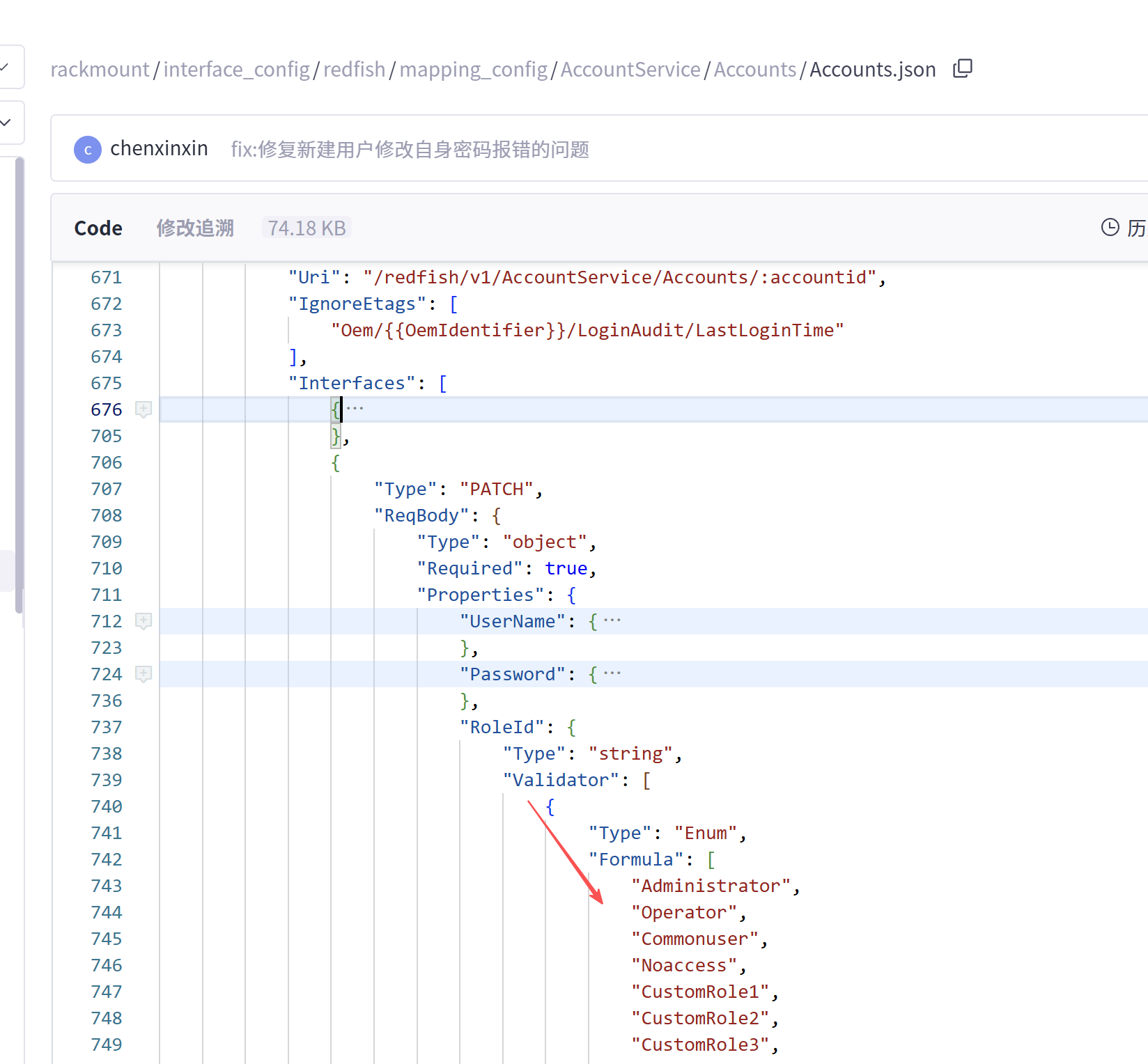Click line number 737
Screen dimensions: 1148x1064
(x=107, y=727)
